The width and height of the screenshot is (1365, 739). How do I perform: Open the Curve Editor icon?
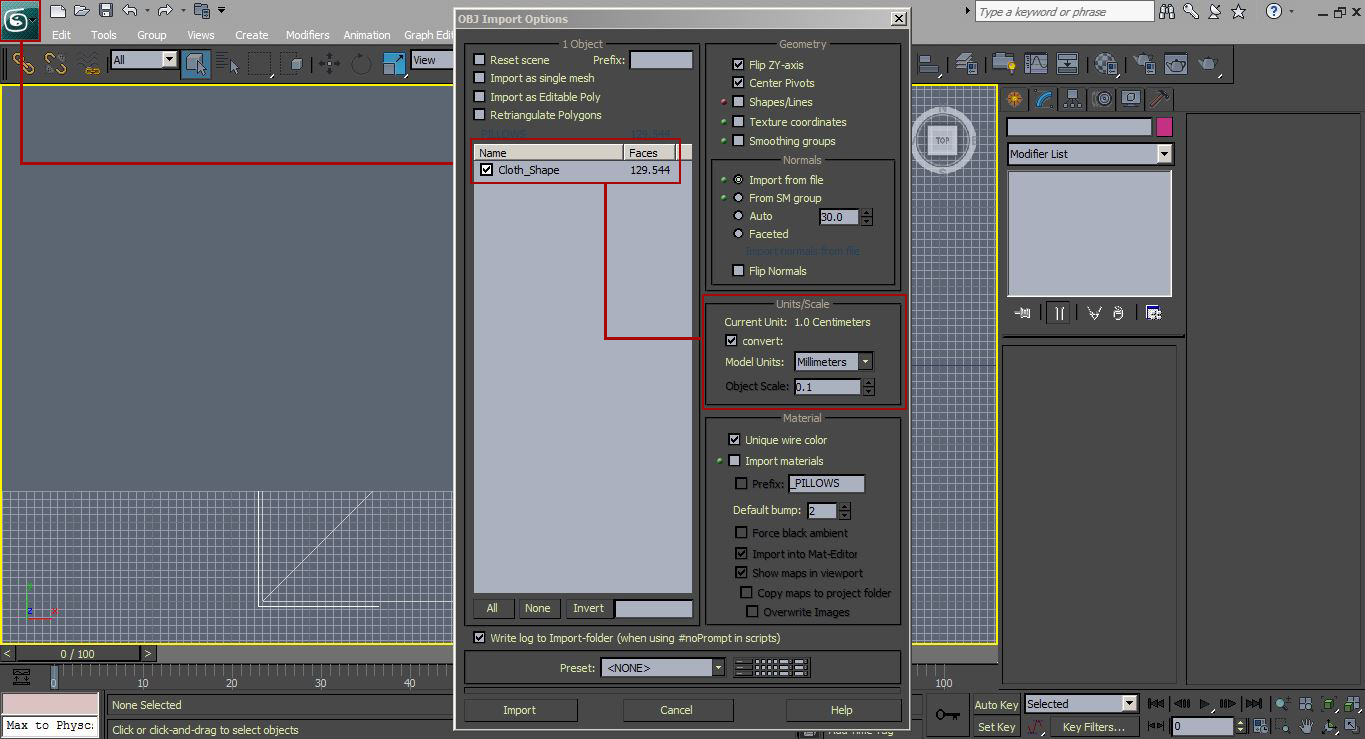(x=1035, y=63)
